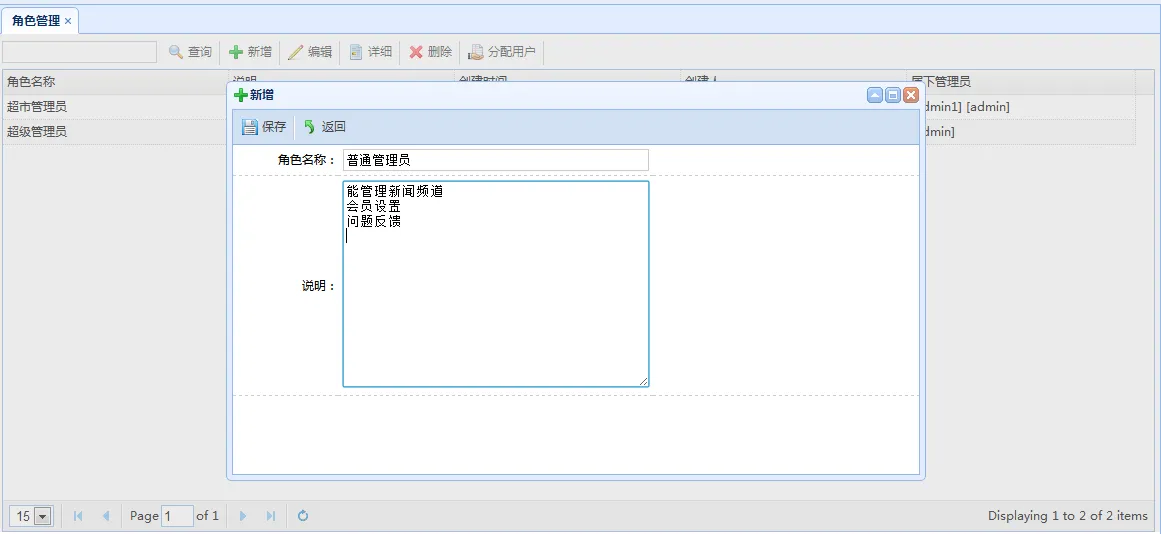Close the 新增 dialog window

pyautogui.click(x=911, y=95)
